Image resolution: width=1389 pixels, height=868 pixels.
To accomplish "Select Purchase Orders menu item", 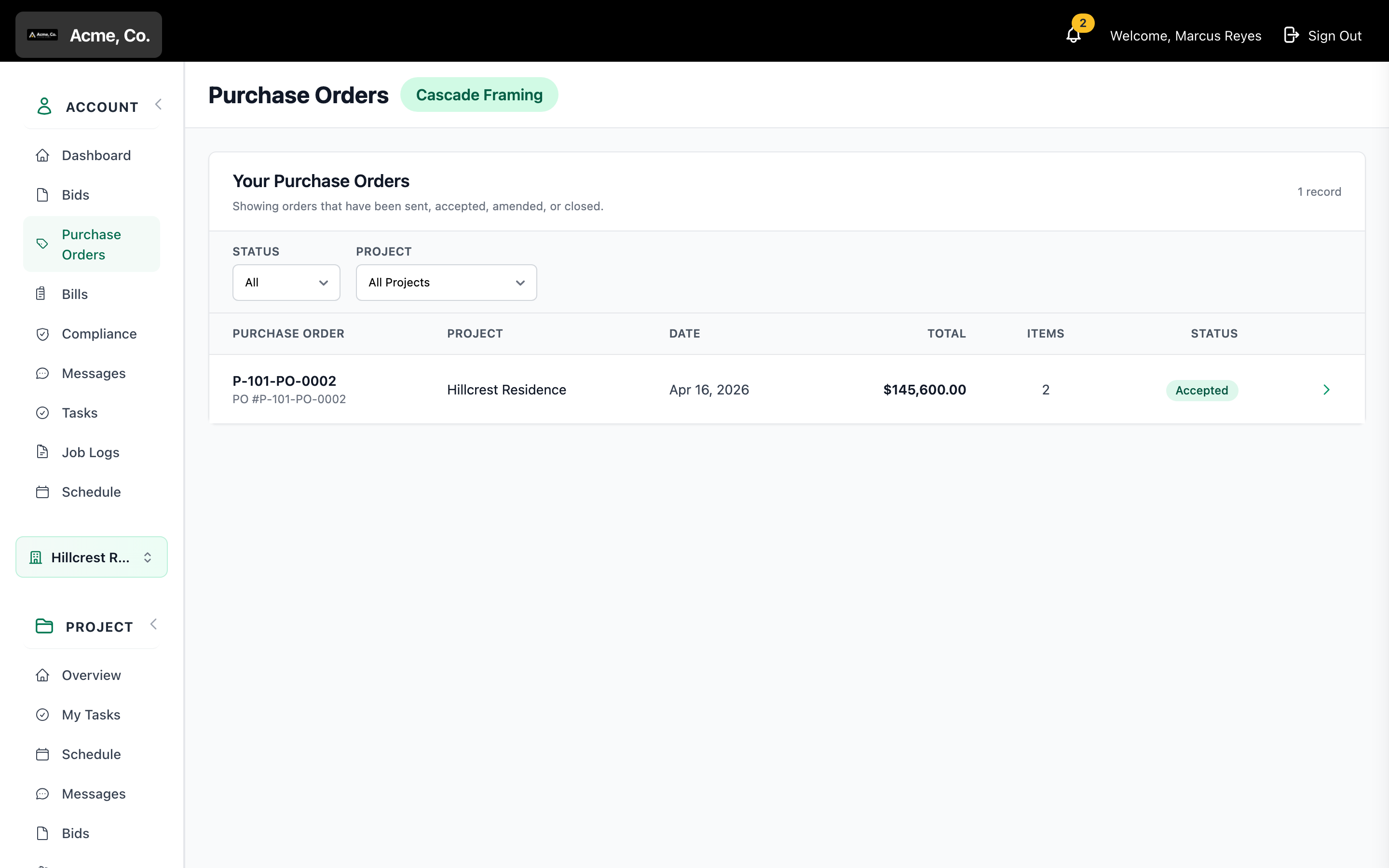I will pos(91,244).
